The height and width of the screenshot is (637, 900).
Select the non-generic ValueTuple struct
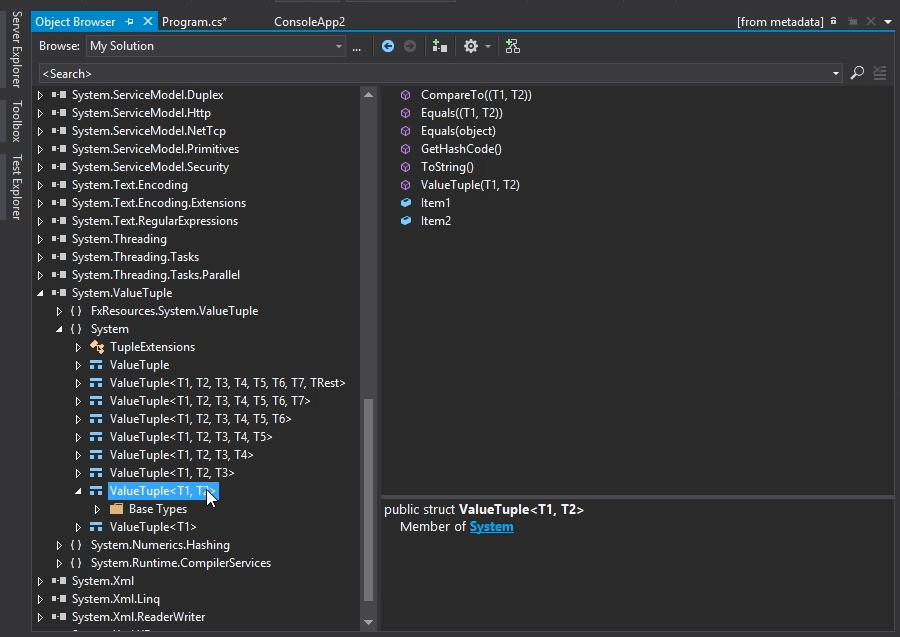[139, 365]
